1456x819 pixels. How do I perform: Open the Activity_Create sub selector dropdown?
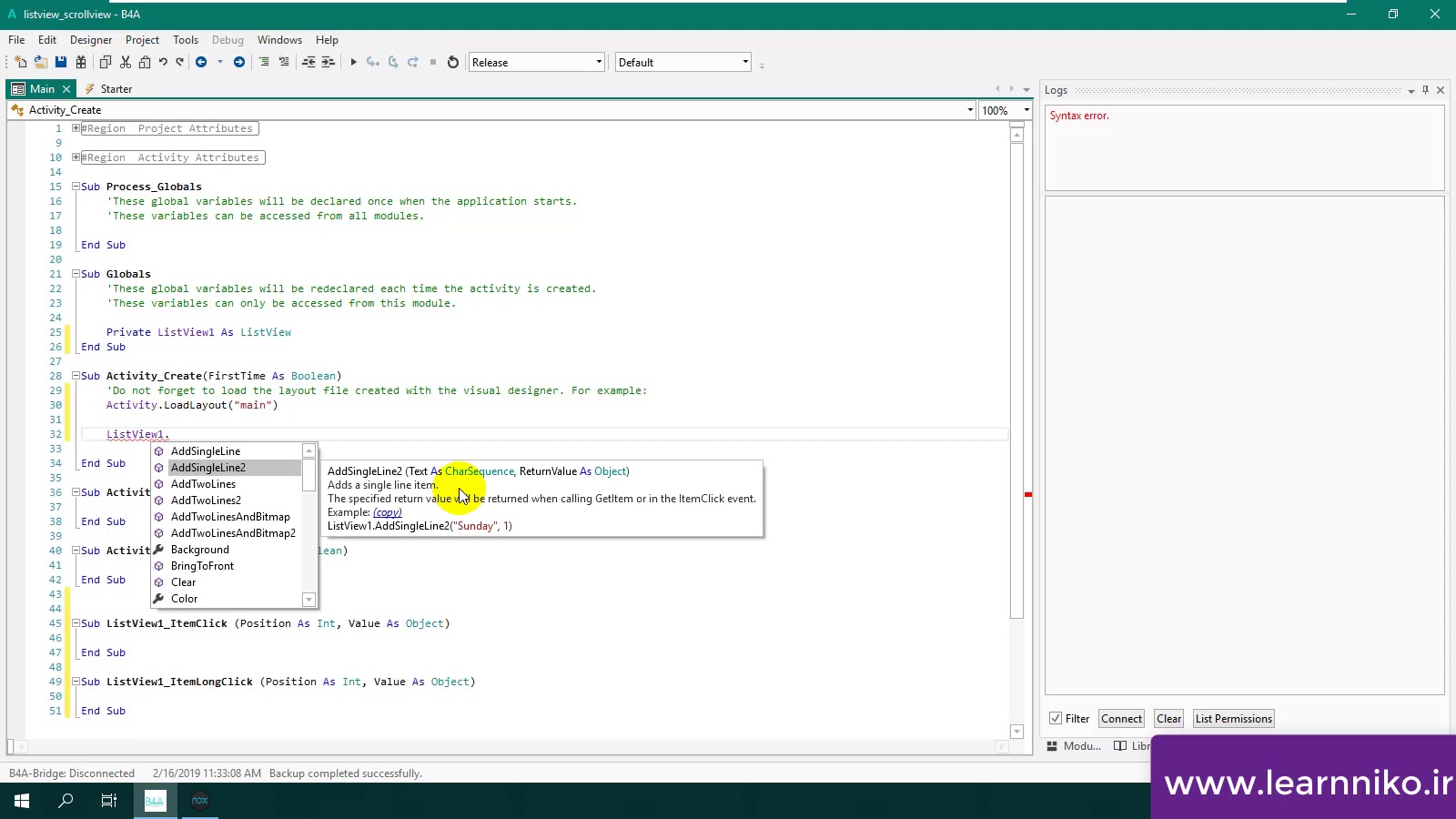970,110
